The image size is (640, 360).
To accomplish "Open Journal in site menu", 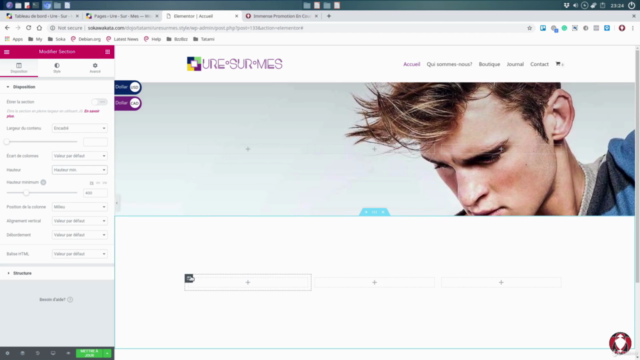I will pyautogui.click(x=515, y=64).
